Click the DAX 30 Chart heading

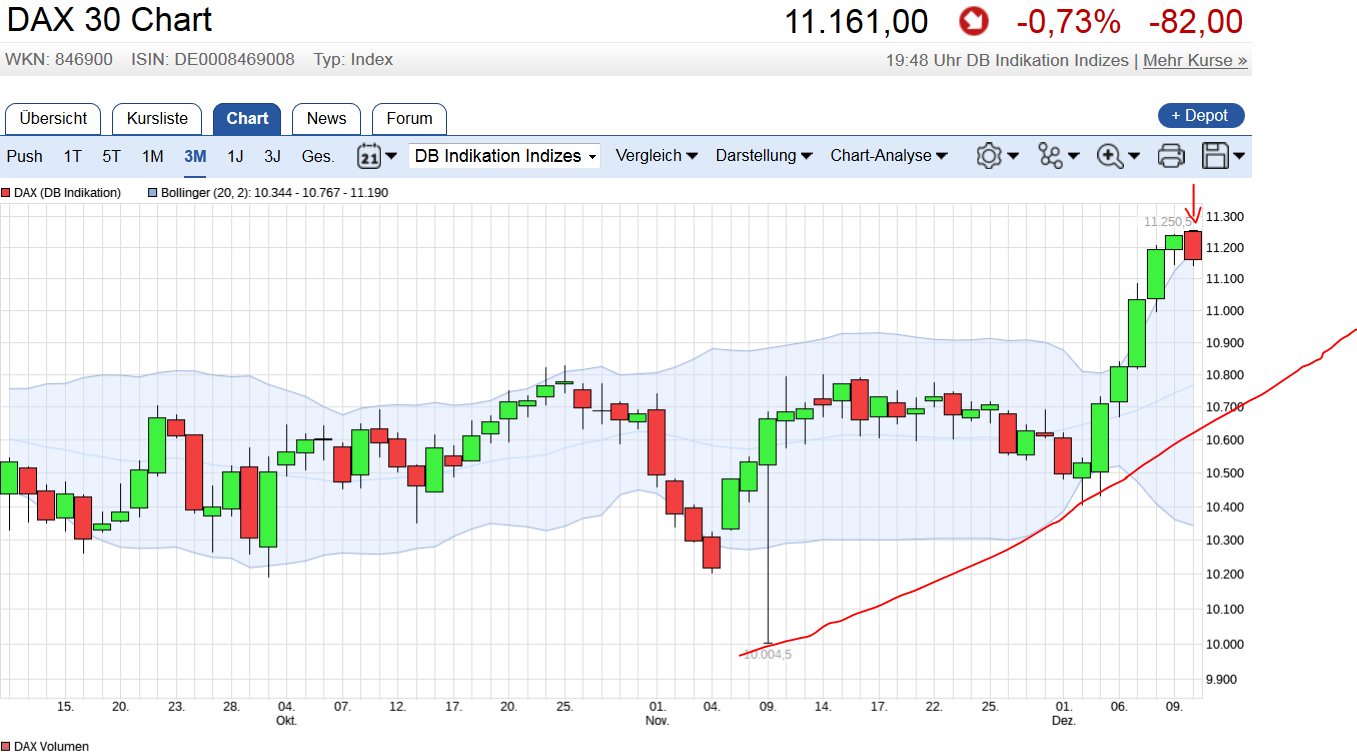(x=109, y=20)
